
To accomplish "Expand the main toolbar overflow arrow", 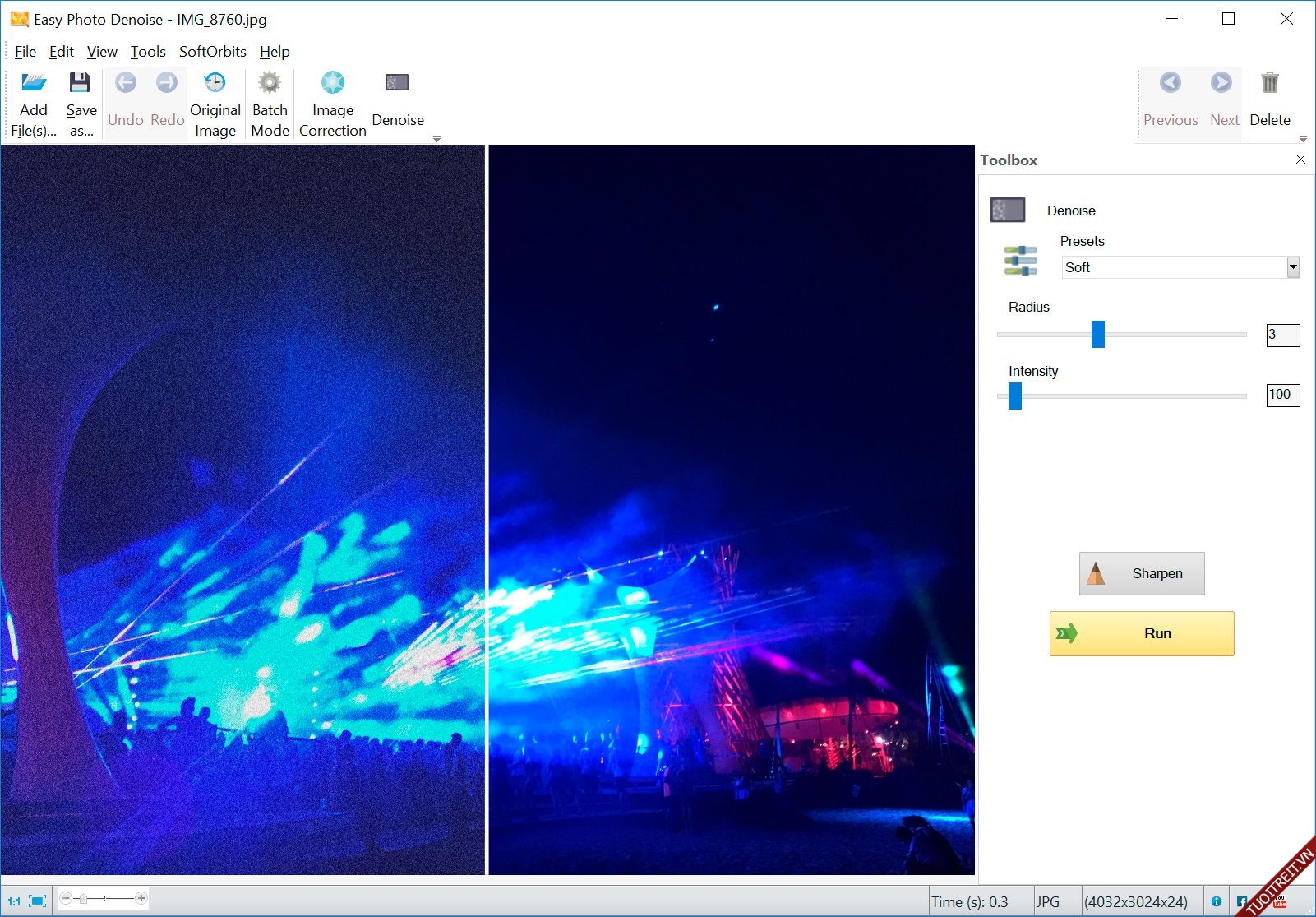I will tap(436, 139).
